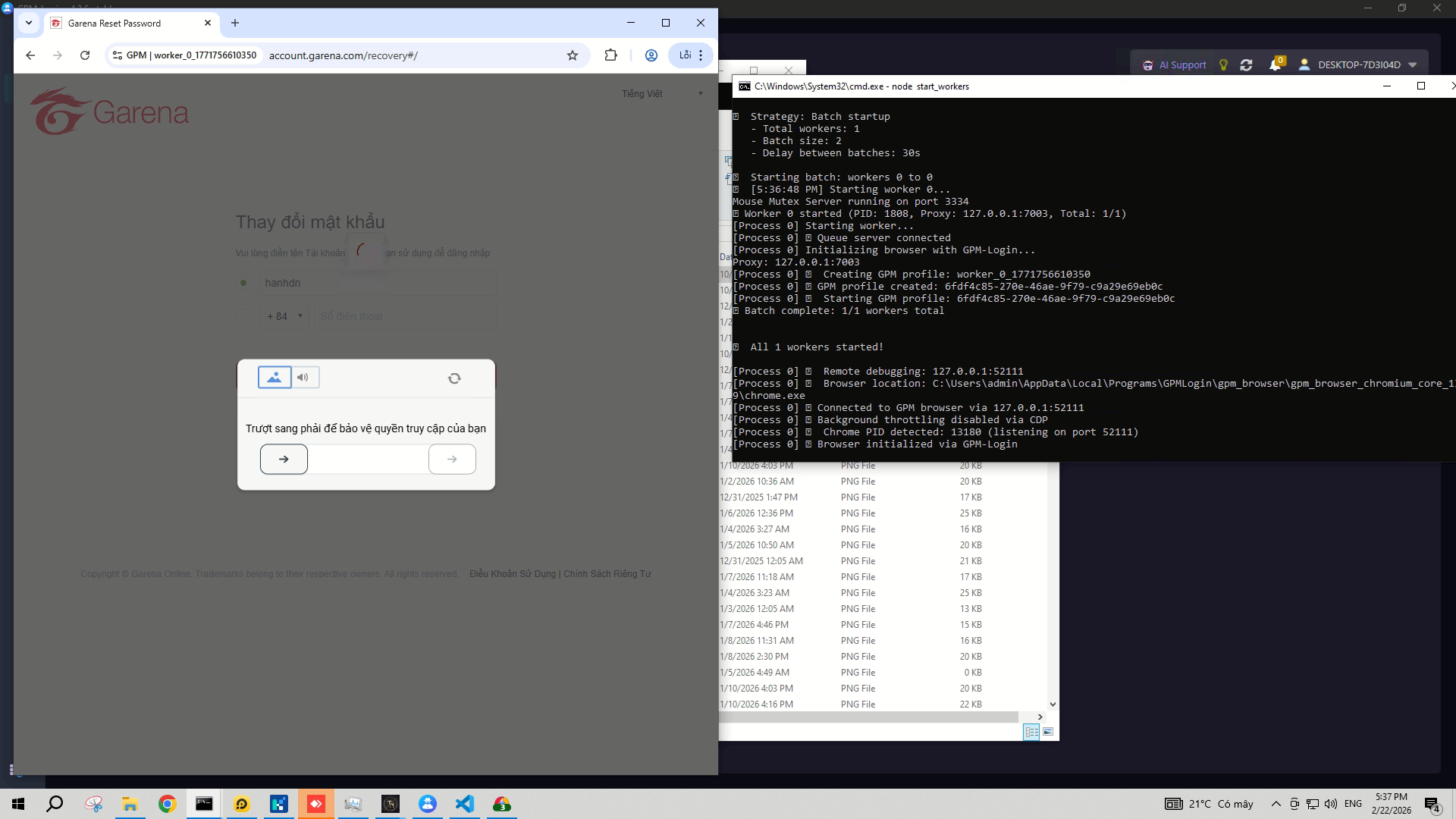This screenshot has width=1456, height=819.
Task: Expand Chrome tab search chevron
Action: [29, 23]
